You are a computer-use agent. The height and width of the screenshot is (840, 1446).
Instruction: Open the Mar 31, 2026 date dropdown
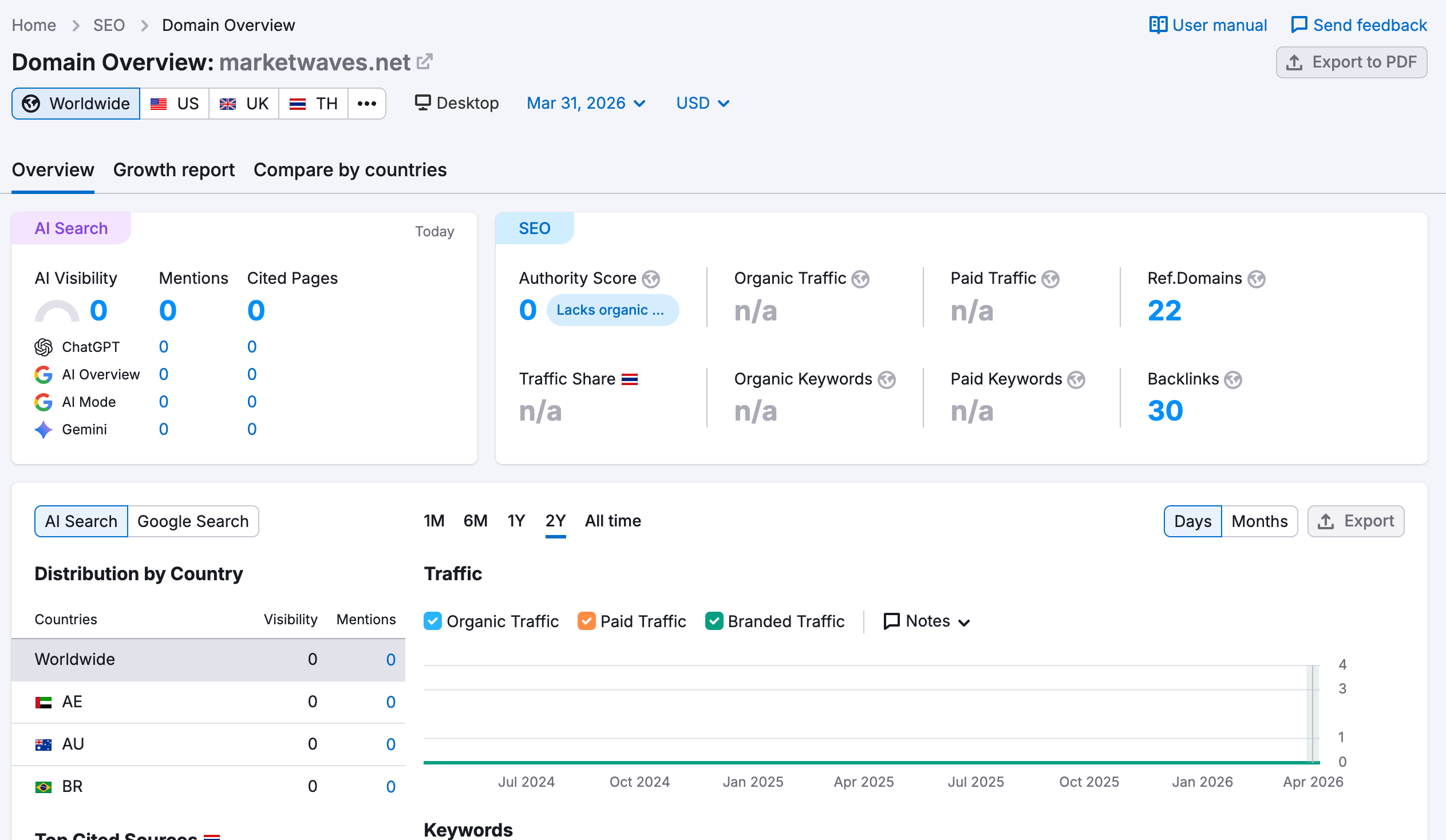pos(586,103)
